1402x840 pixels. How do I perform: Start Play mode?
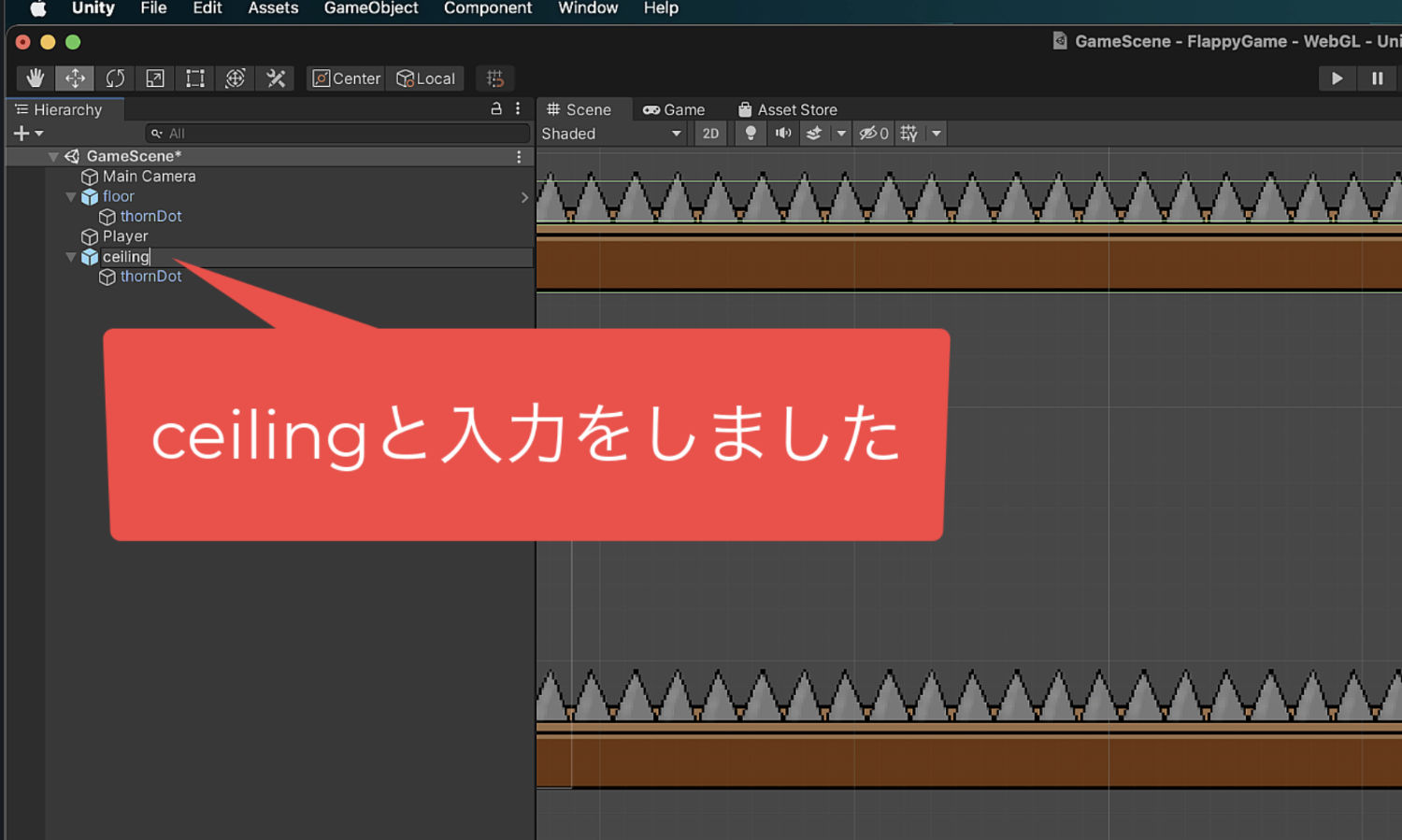pos(1338,78)
